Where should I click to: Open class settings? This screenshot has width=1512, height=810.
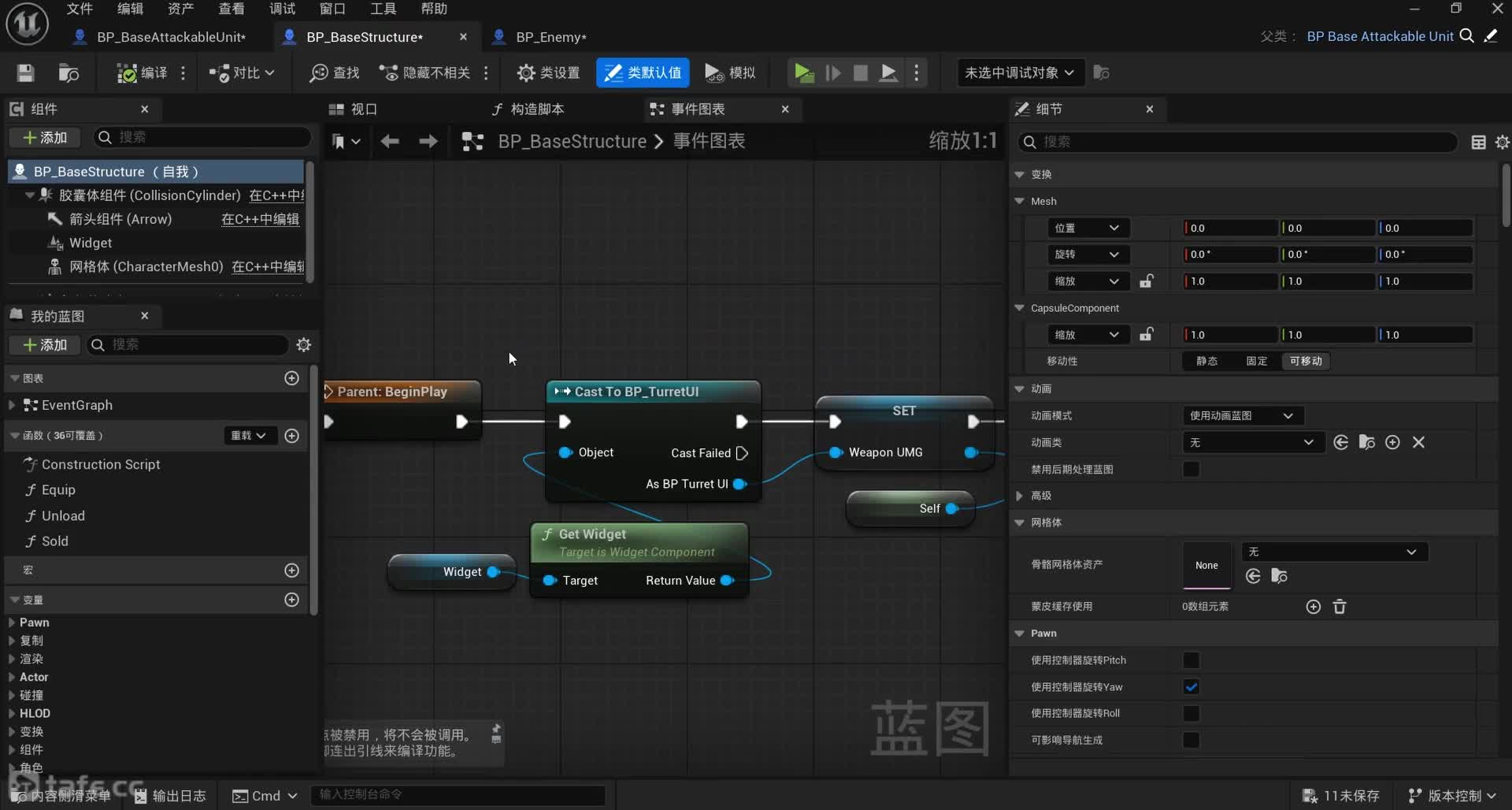(549, 72)
